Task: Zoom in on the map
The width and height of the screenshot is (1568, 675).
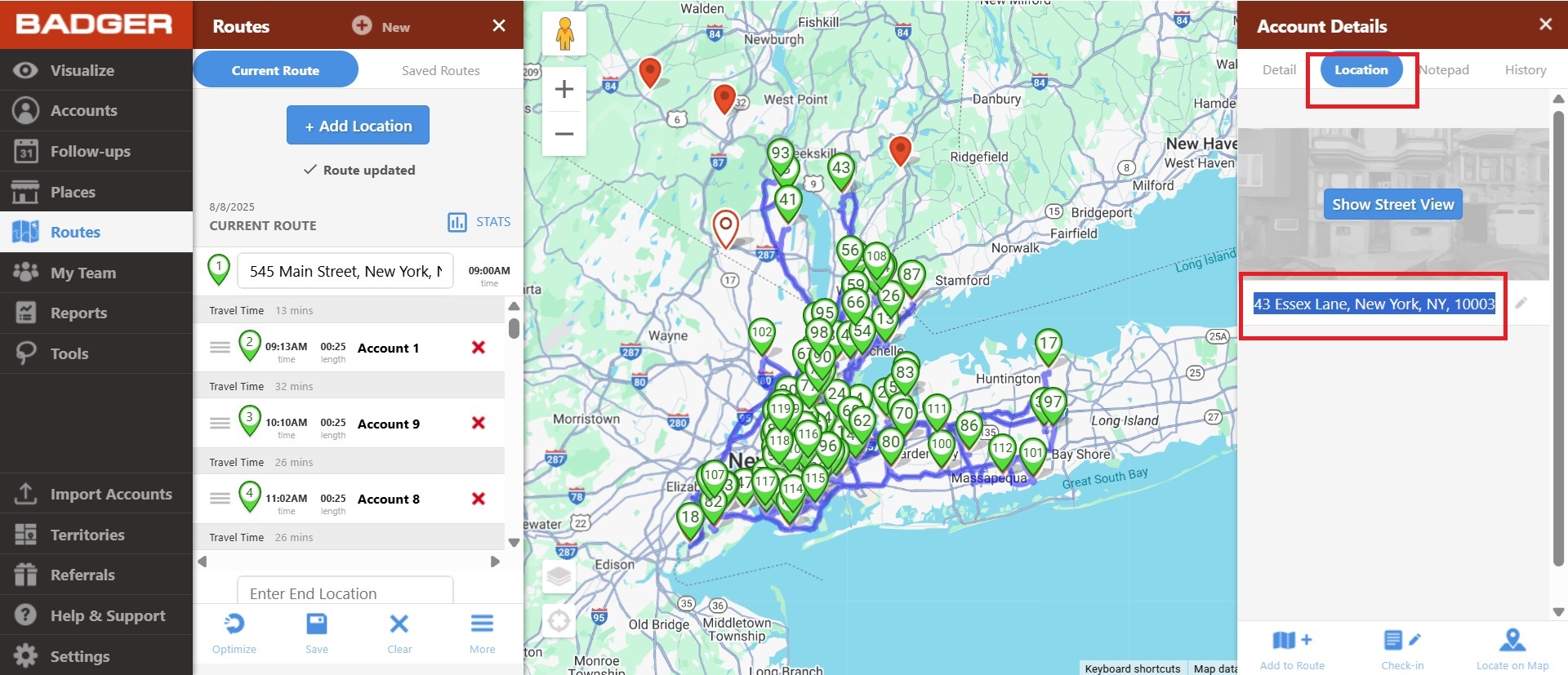Action: point(564,89)
